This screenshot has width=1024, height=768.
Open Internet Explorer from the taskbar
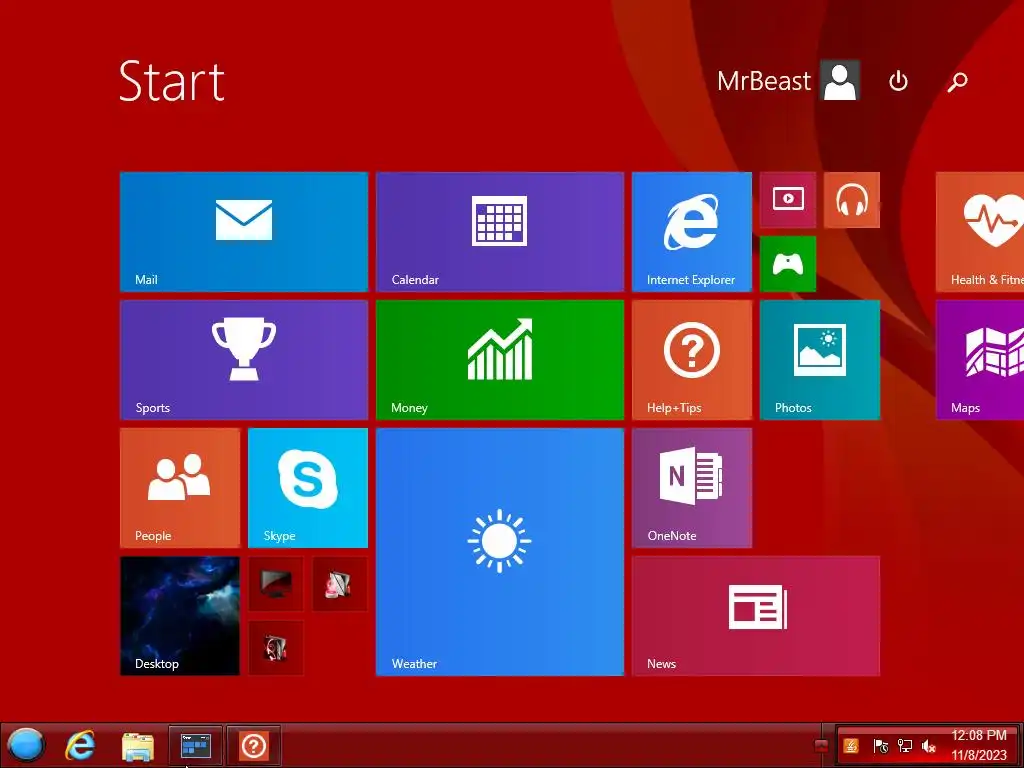coord(80,745)
